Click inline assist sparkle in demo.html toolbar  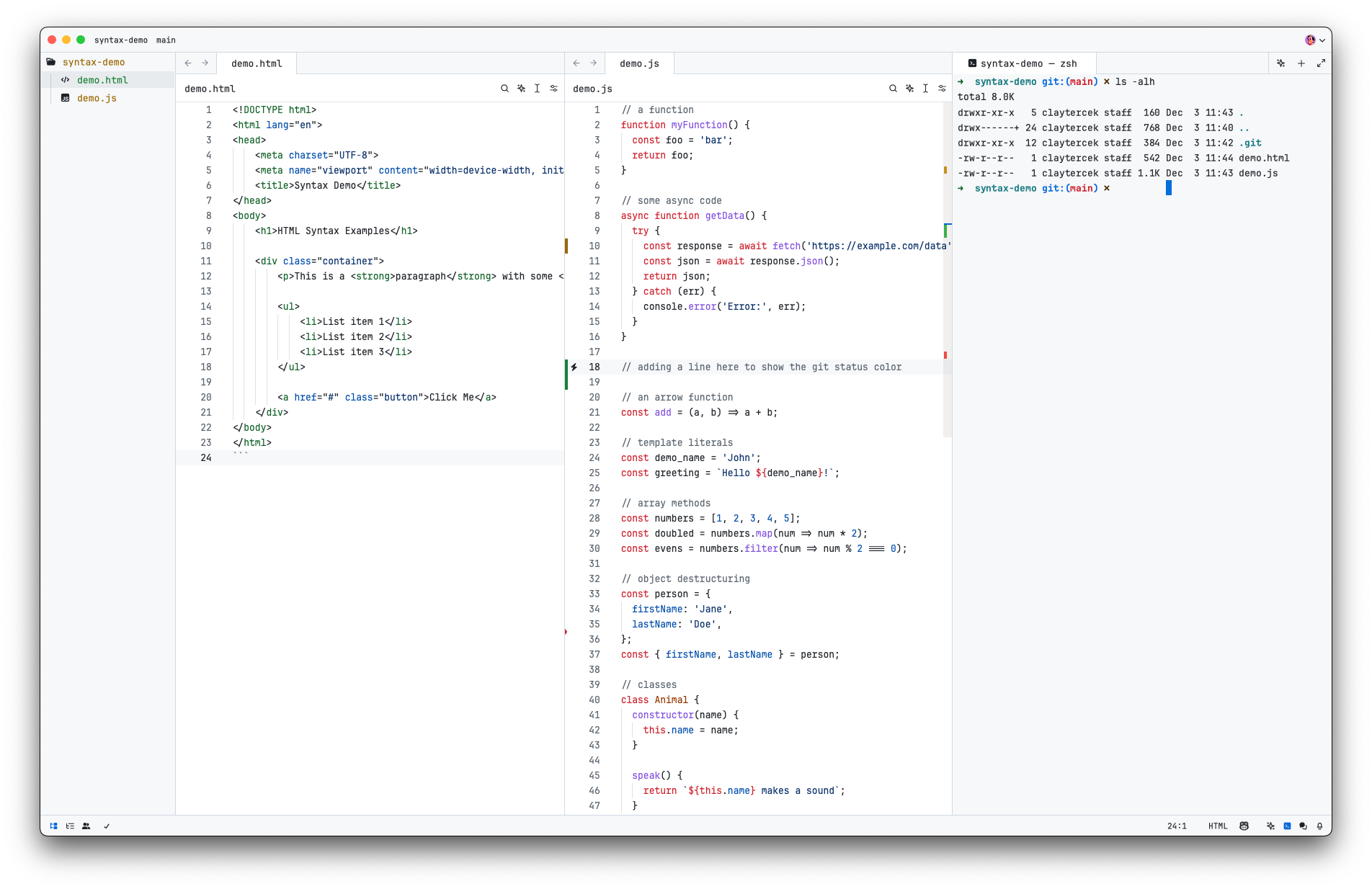[x=521, y=89]
